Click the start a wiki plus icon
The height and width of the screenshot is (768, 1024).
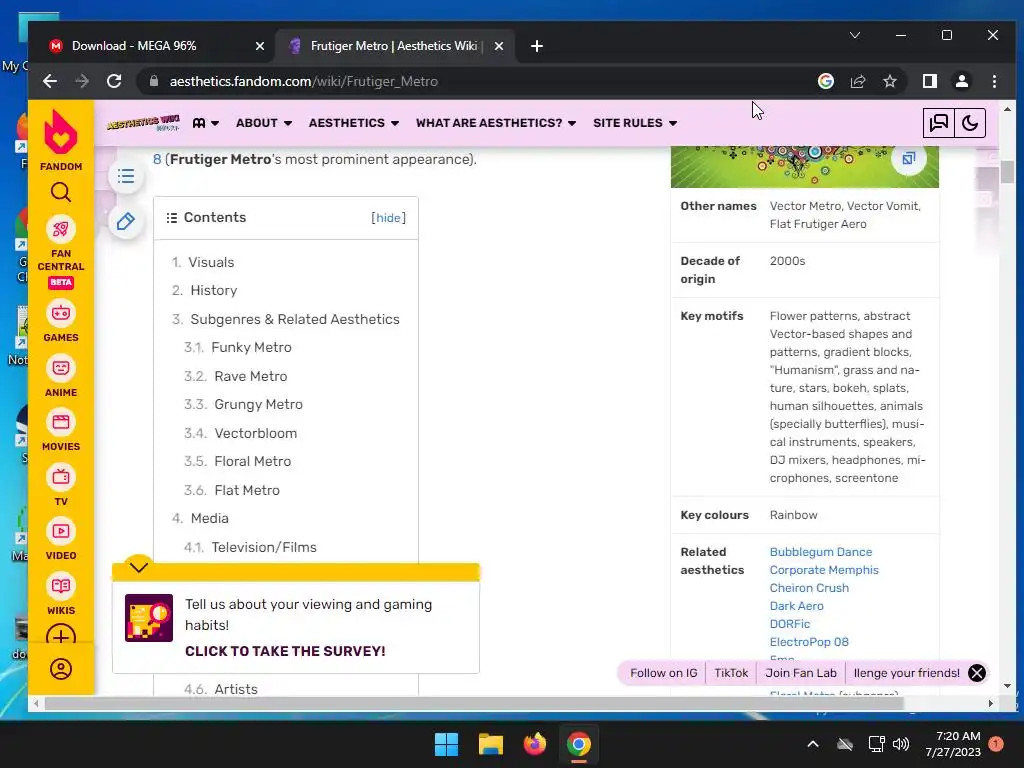coord(61,636)
